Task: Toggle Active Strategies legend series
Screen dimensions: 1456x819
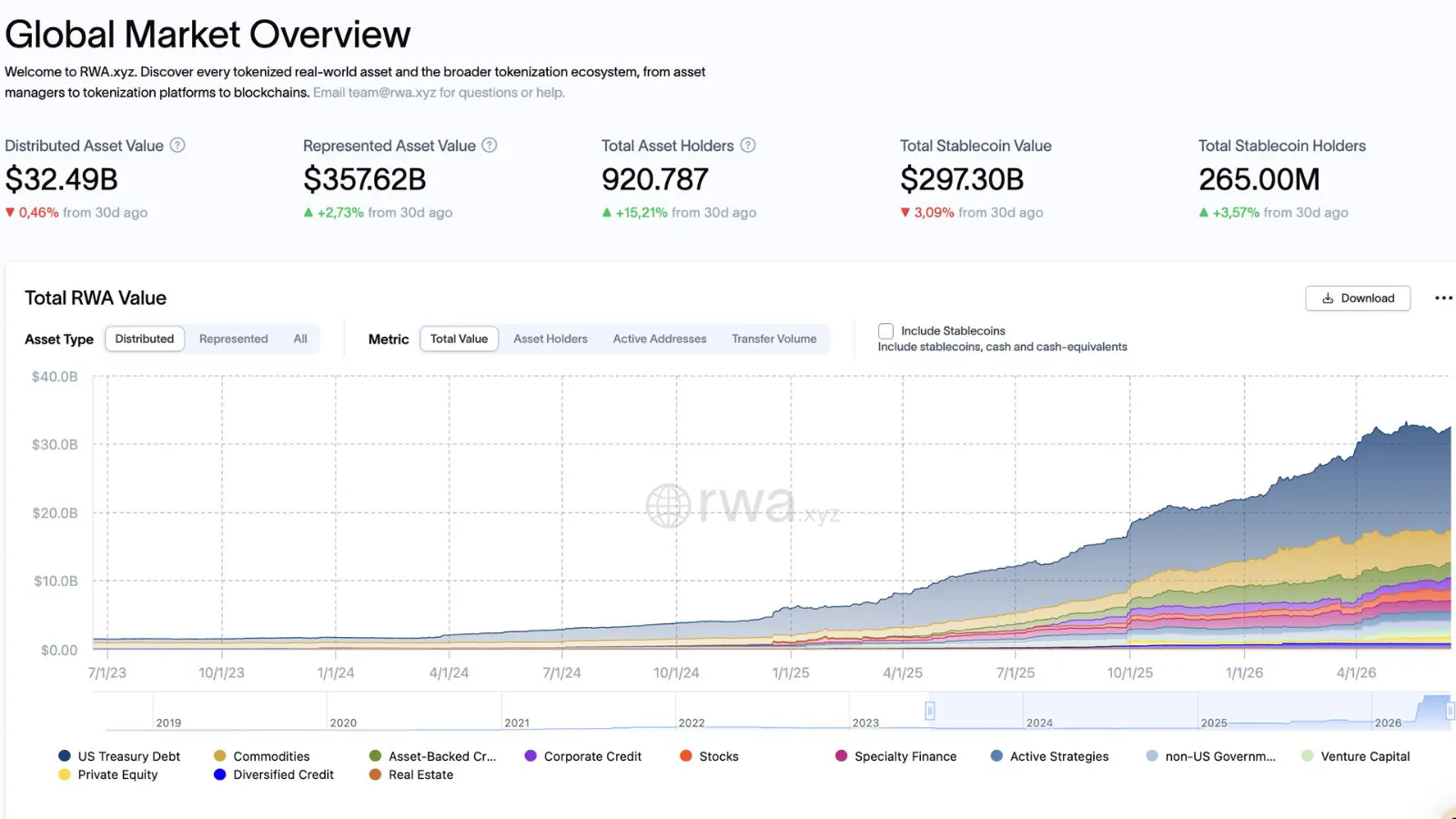Action: coord(1049,756)
